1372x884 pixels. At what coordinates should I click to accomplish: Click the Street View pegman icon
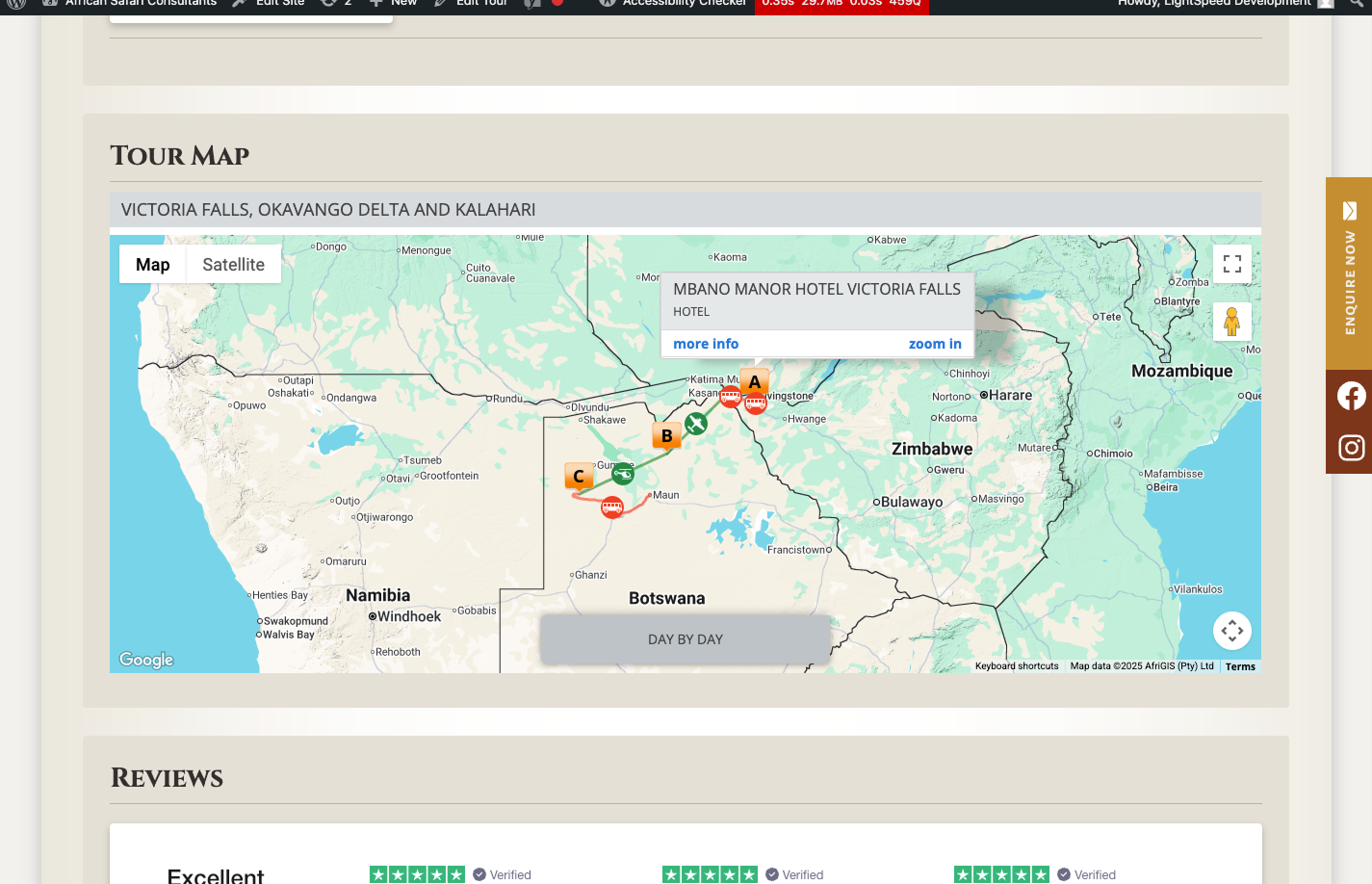tap(1231, 322)
